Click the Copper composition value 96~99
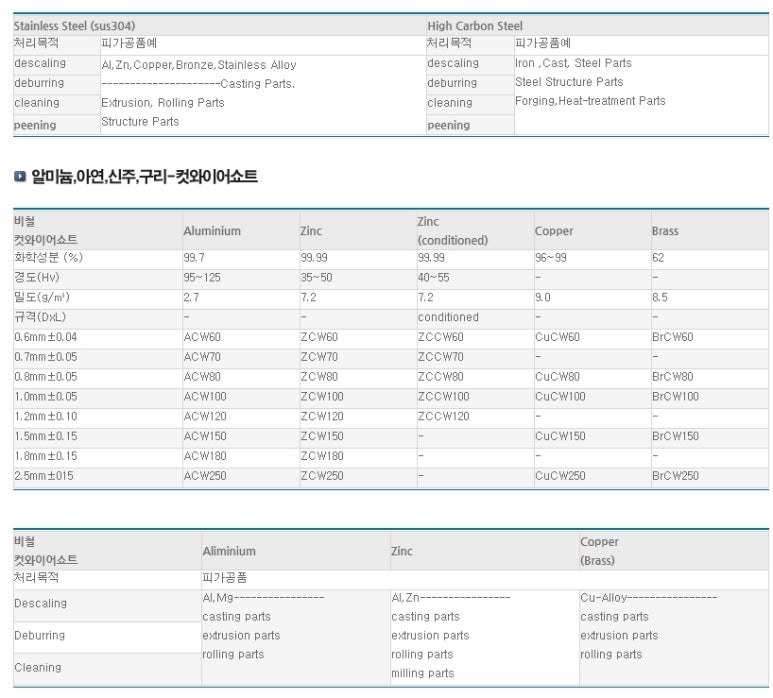 click(551, 257)
